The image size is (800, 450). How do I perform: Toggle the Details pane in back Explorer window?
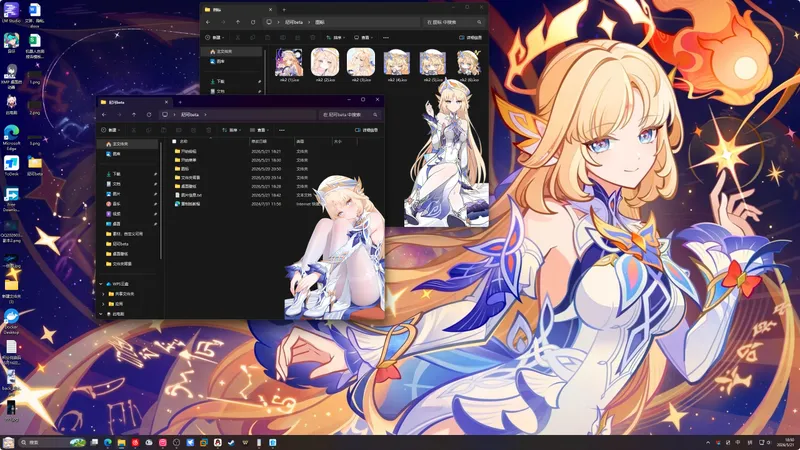tap(470, 37)
